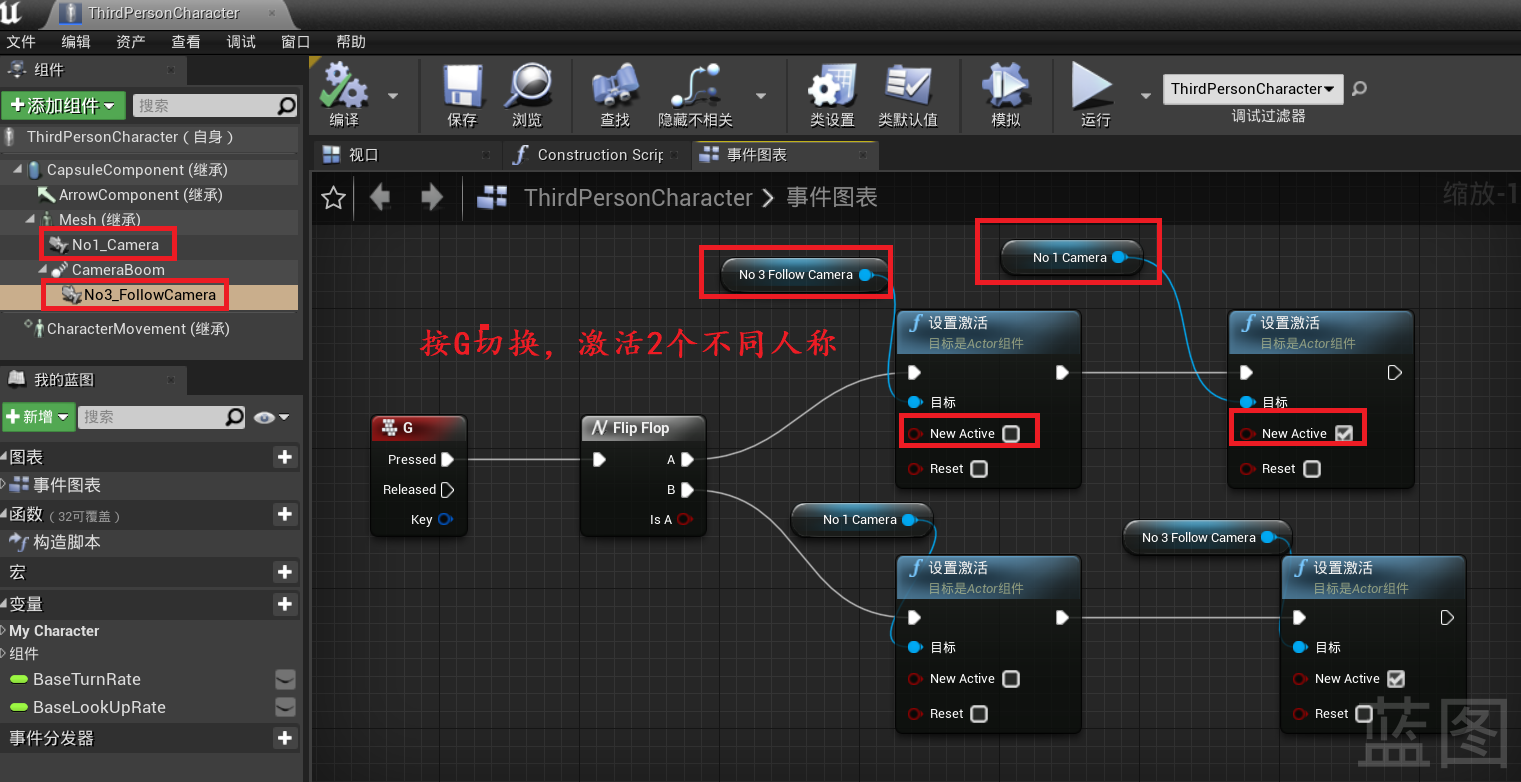The image size is (1521, 782).
Task: Toggle Hide Unrelated (隐藏不相关) icon
Action: point(695,87)
